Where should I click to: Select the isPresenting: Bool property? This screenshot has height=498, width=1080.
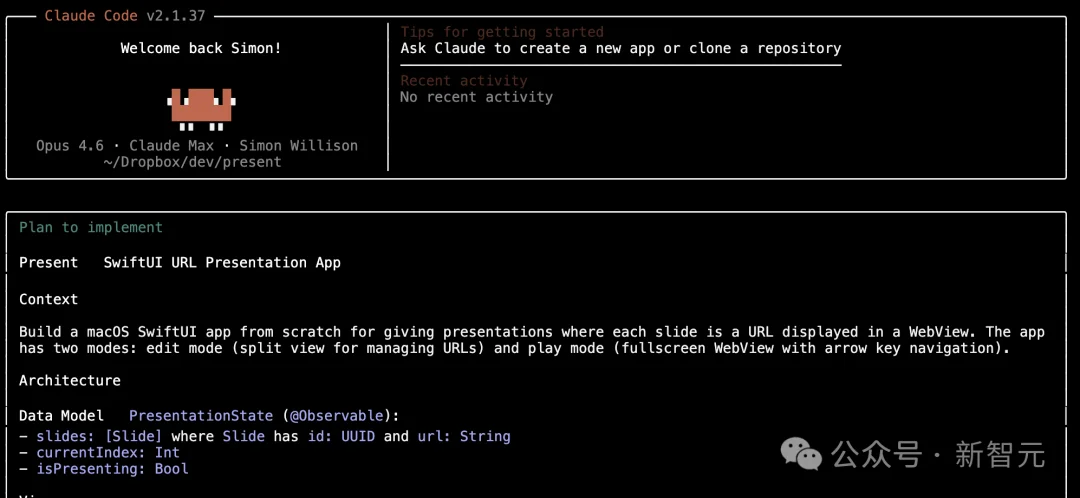(x=112, y=468)
